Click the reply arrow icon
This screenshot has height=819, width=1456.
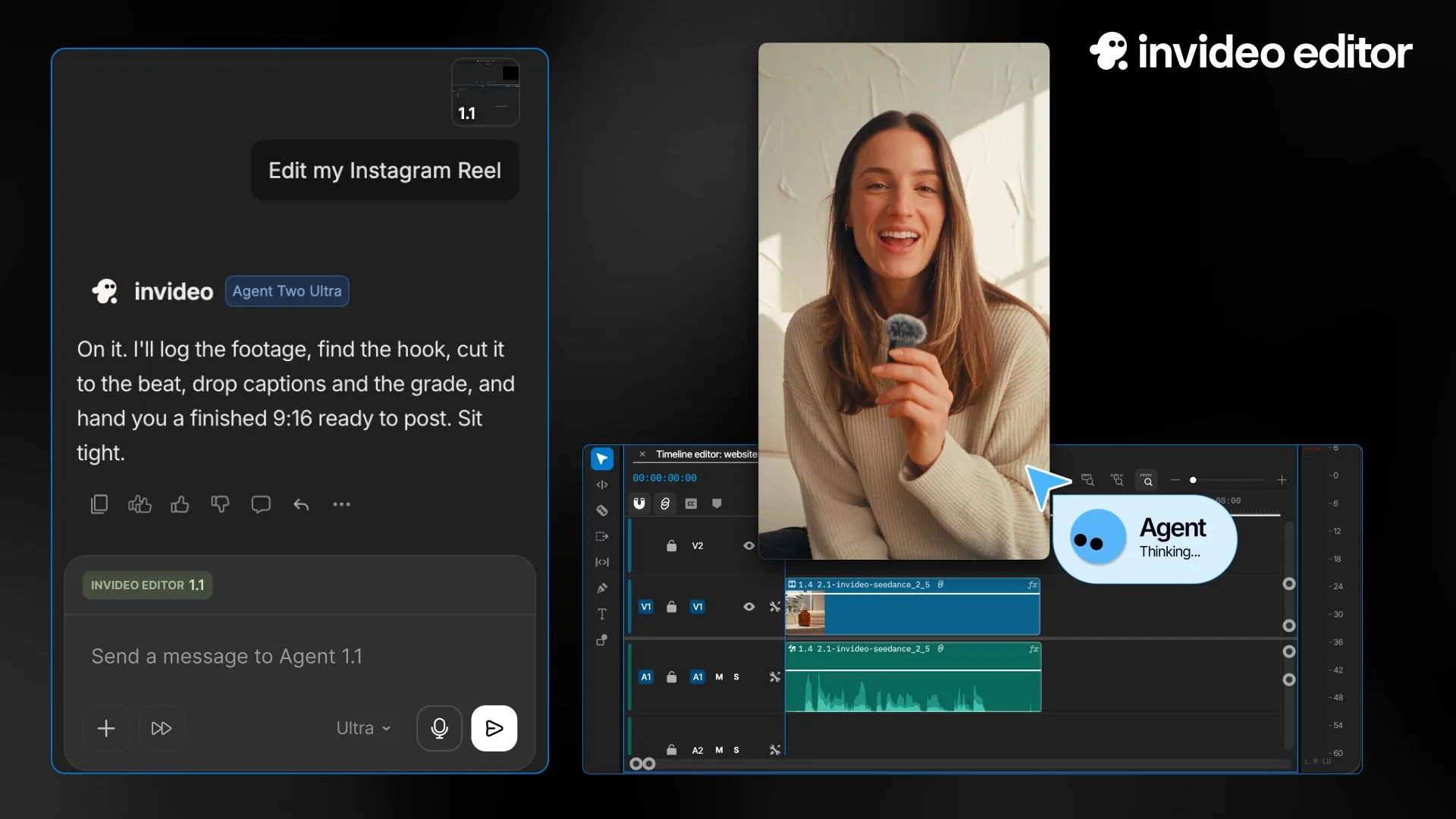point(301,504)
